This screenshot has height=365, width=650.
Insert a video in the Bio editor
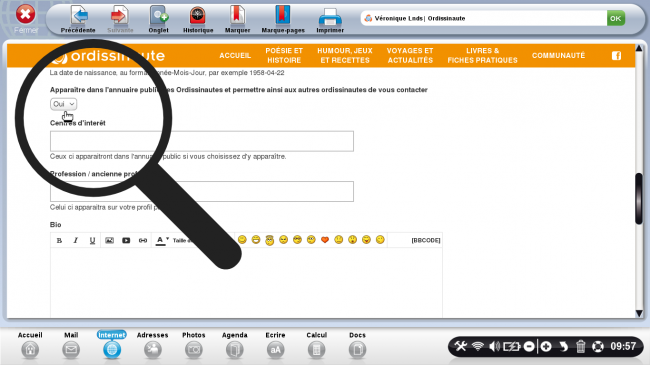126,241
